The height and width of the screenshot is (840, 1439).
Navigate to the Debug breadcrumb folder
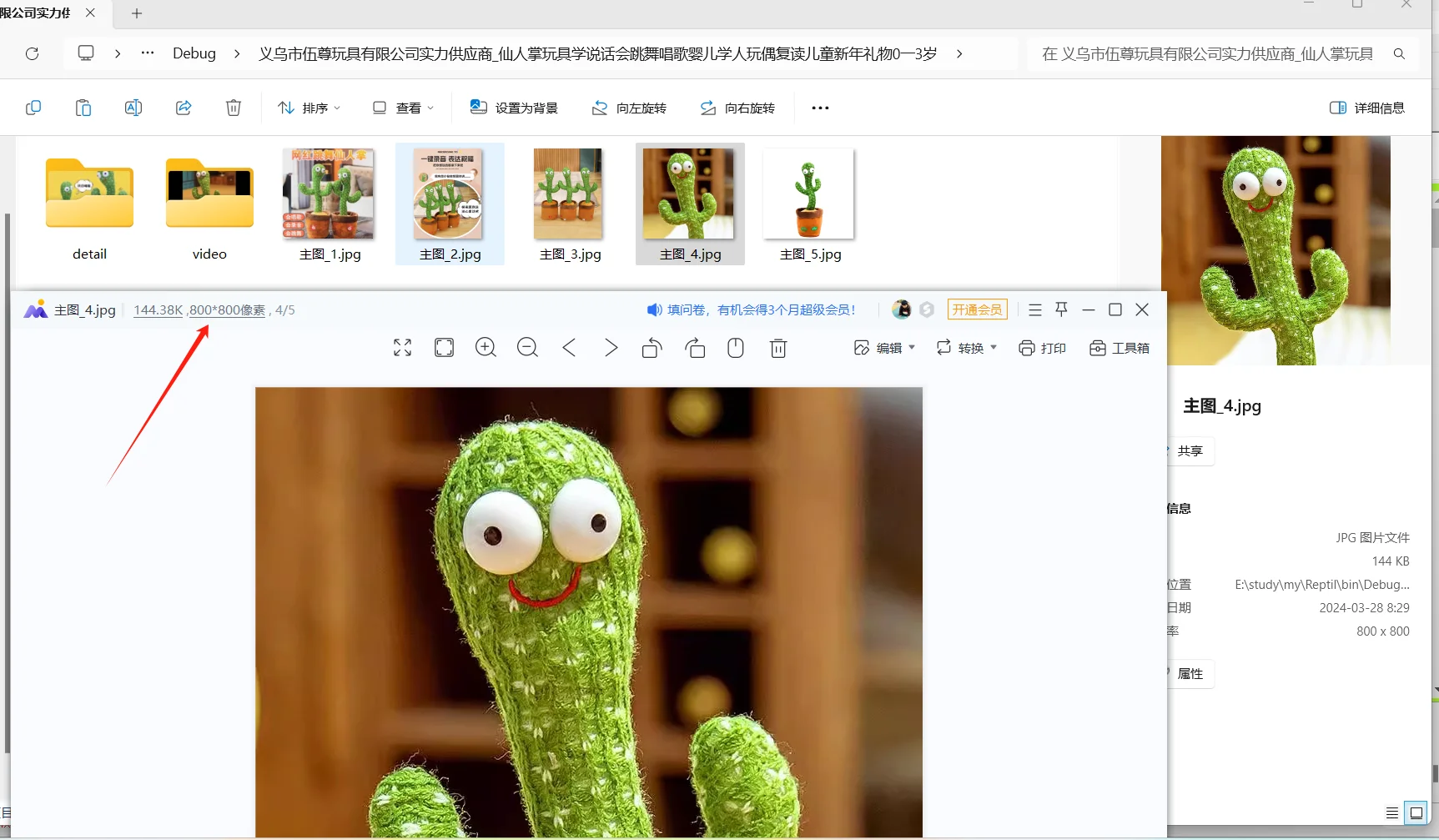[194, 53]
